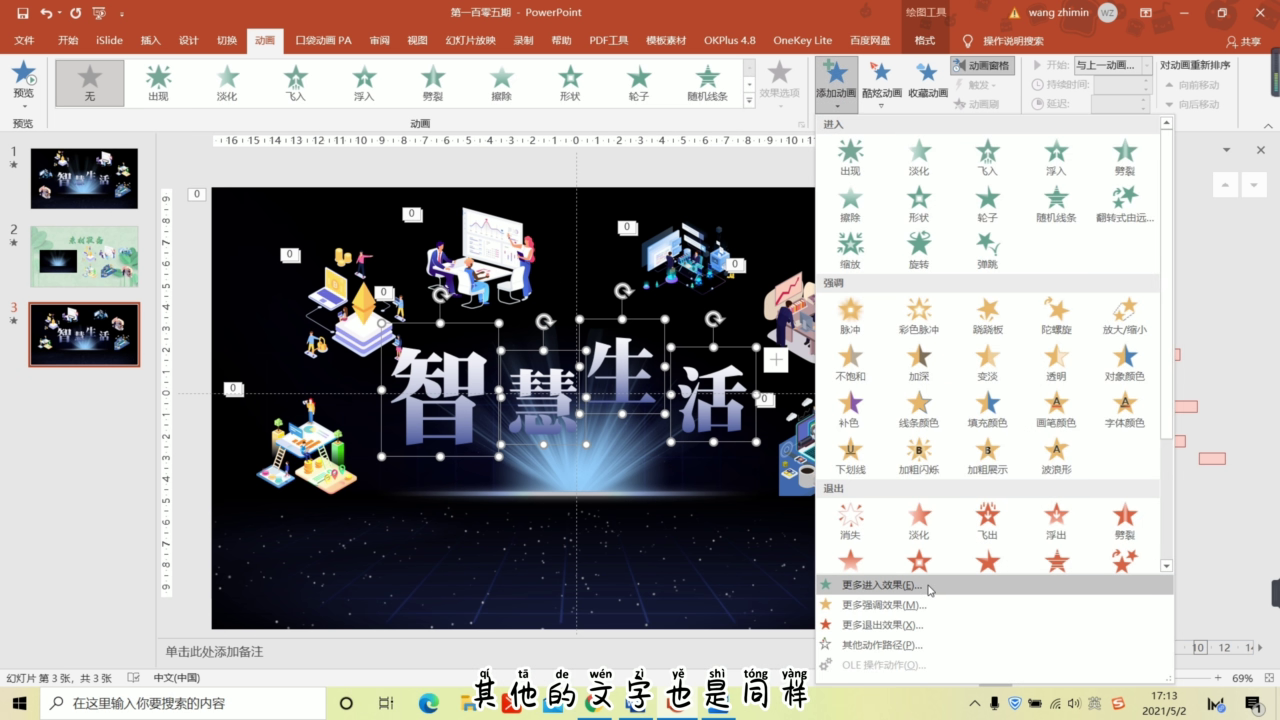Select the 跷跷板 emphasis effect

[x=987, y=316]
